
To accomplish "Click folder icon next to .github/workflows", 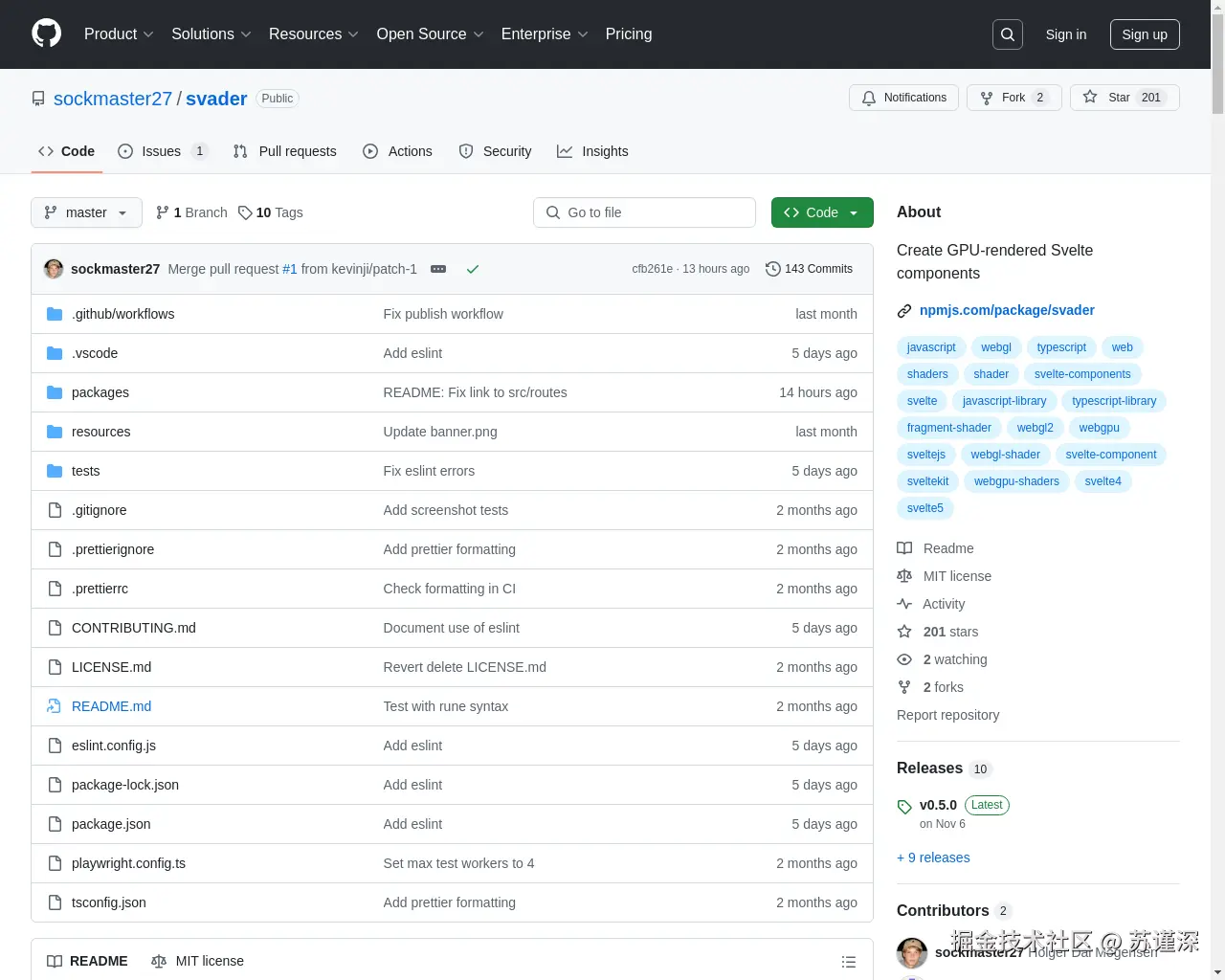I will (x=55, y=314).
